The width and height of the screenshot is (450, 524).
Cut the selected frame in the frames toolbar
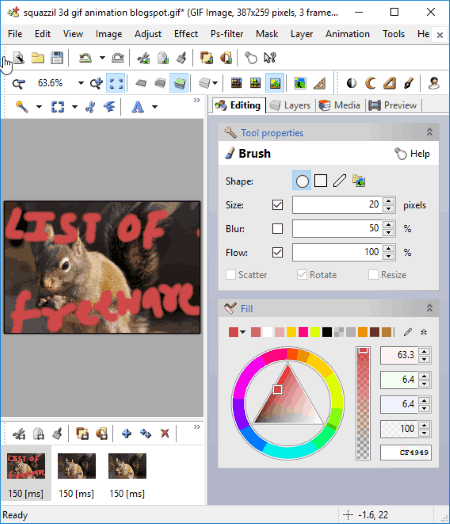tap(19, 434)
